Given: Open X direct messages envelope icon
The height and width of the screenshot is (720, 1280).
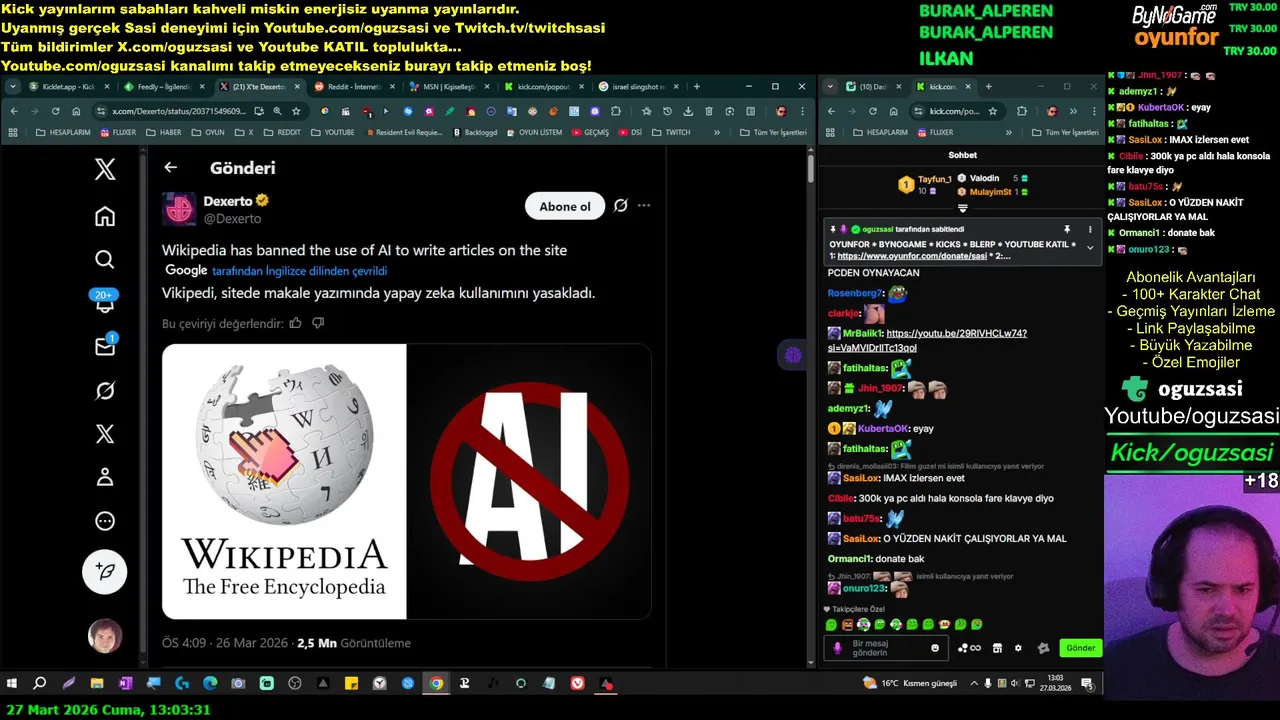Looking at the screenshot, I should click(x=105, y=346).
